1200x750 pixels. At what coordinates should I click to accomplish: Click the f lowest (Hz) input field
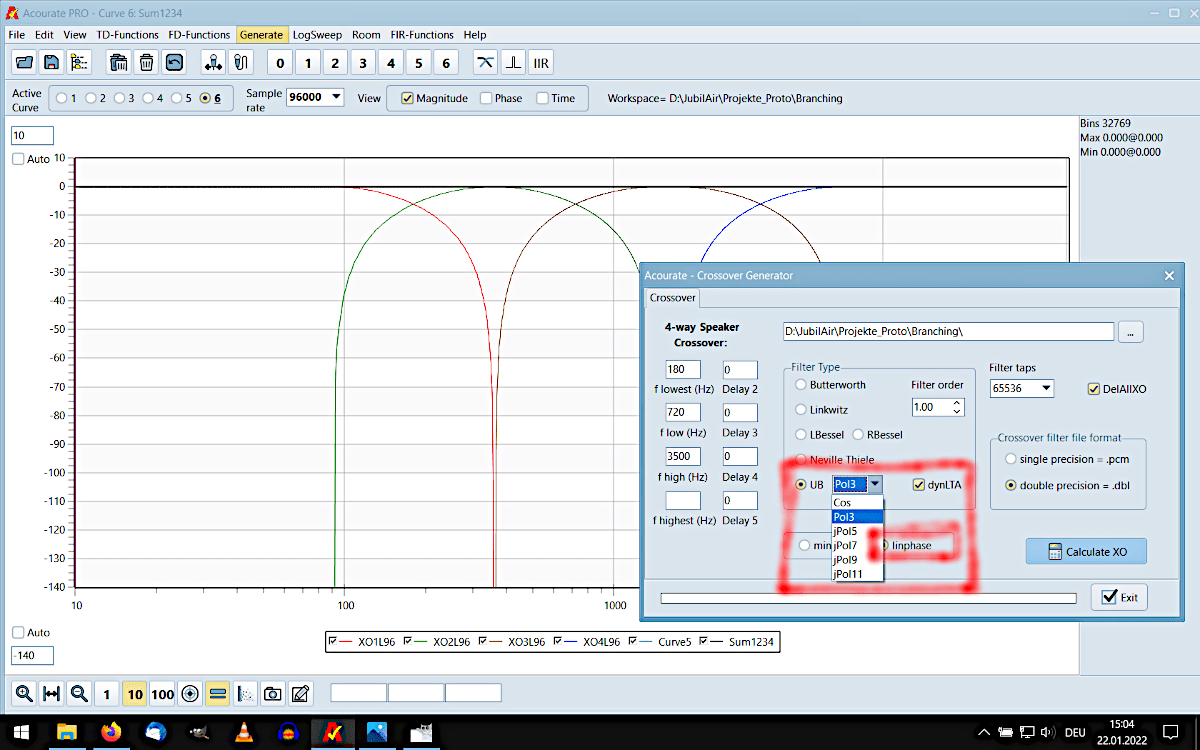click(x=683, y=369)
